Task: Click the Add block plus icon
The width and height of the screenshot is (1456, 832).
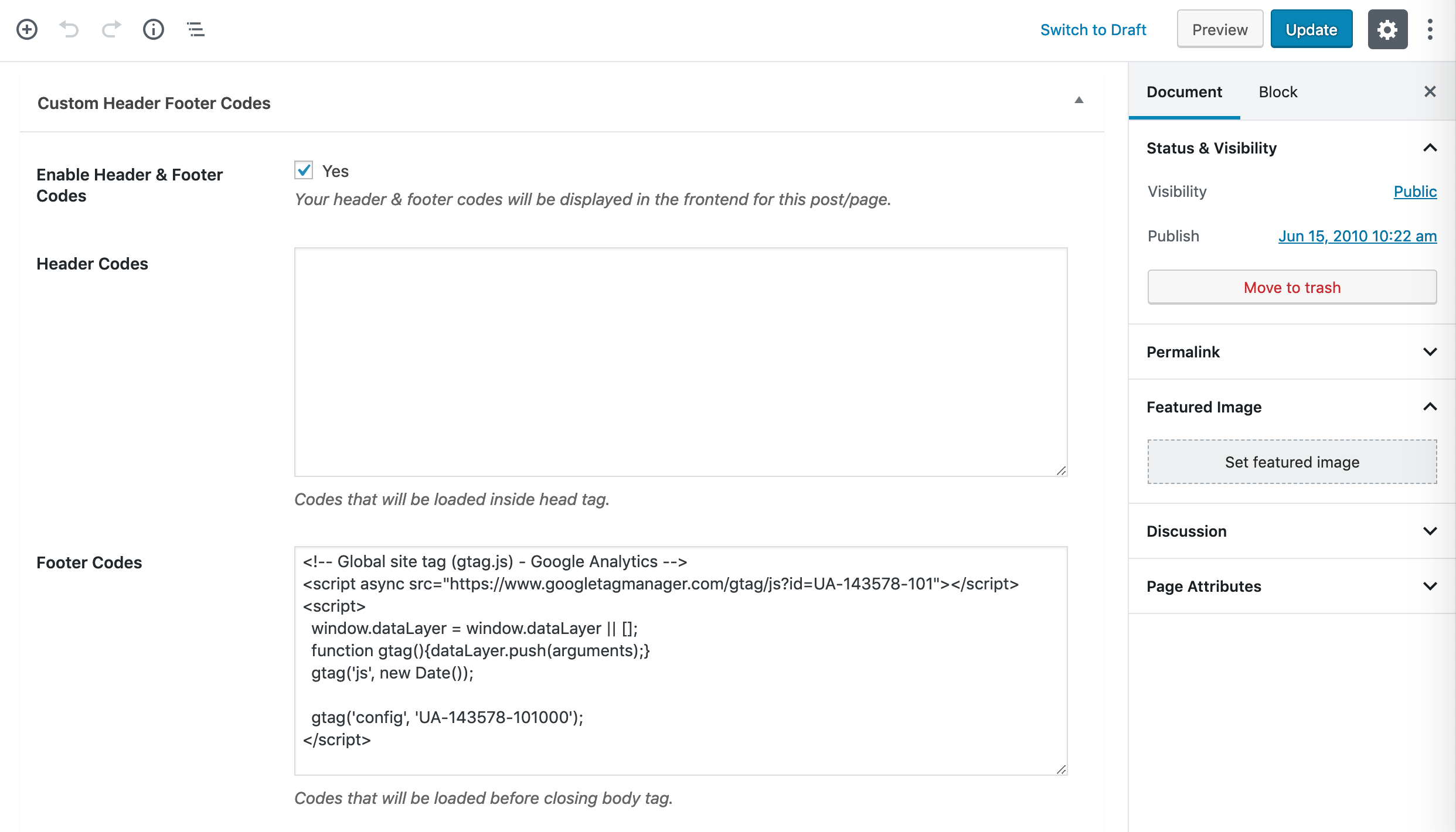Action: 27,29
